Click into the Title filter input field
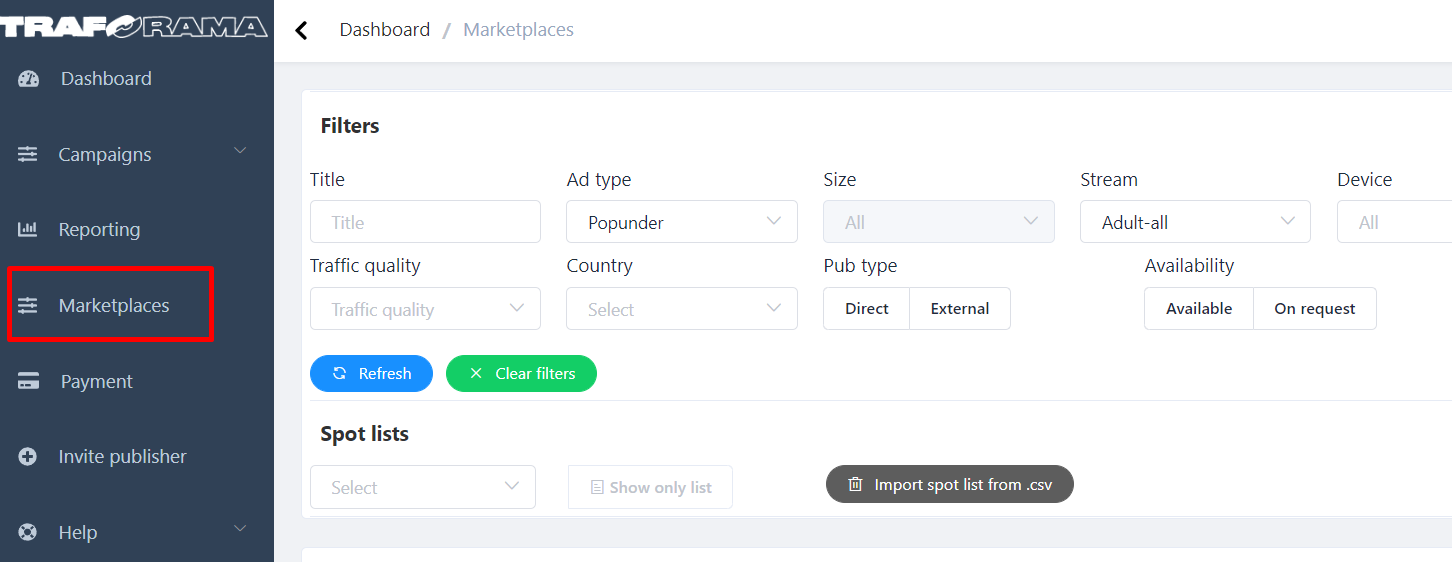 pyautogui.click(x=425, y=222)
